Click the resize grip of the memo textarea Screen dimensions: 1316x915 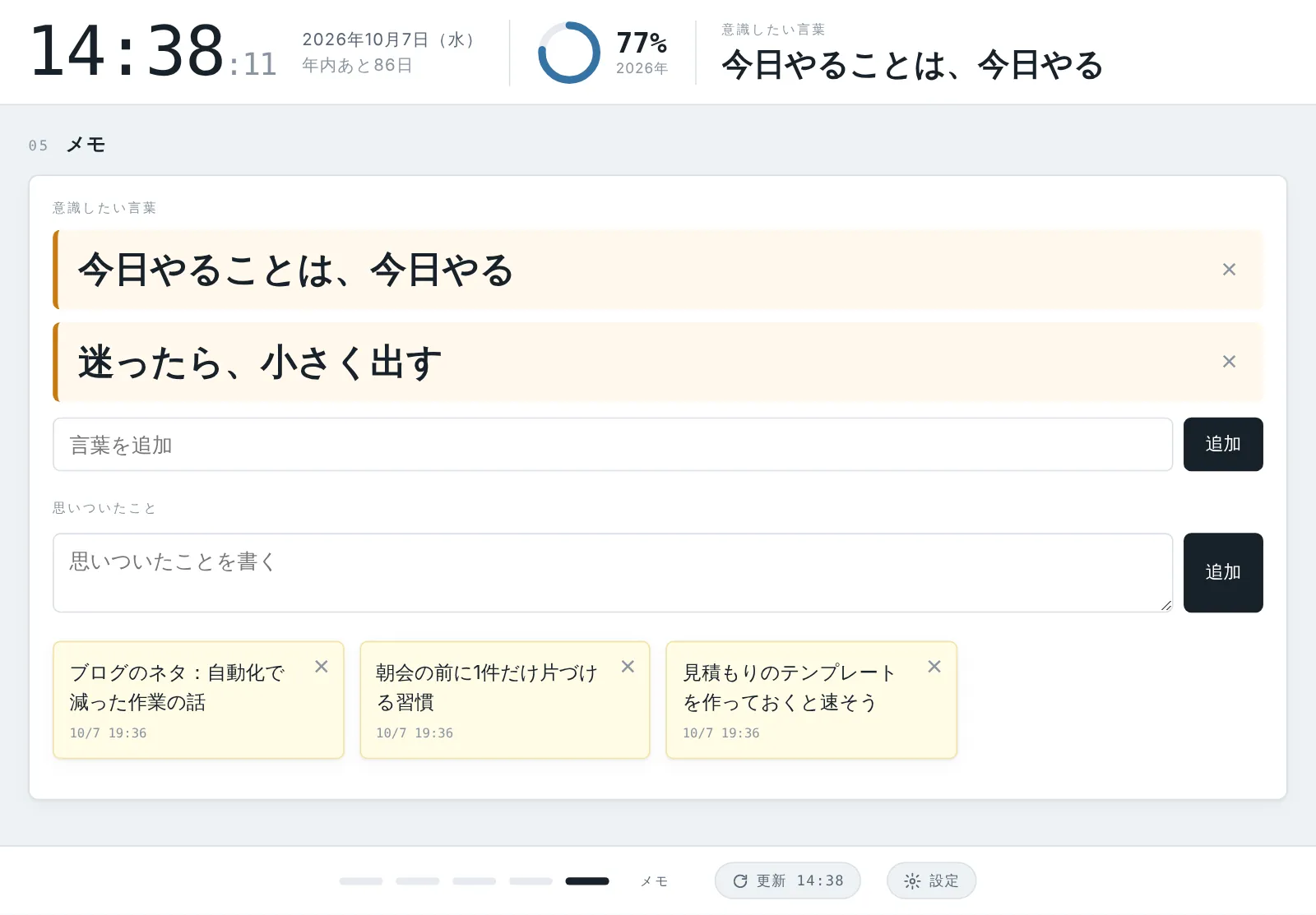click(1165, 605)
